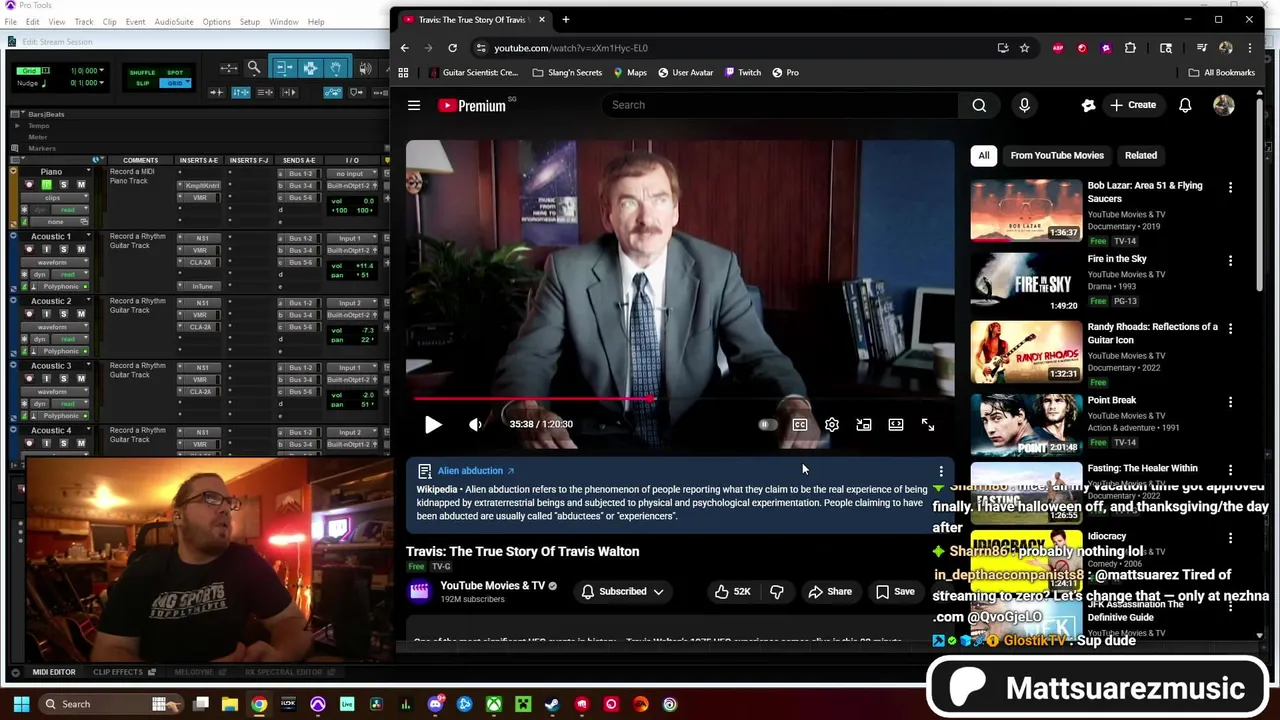Screen dimensions: 1280x720
Task: Open the AudioSuite menu in Pro Tools
Action: pos(174,21)
